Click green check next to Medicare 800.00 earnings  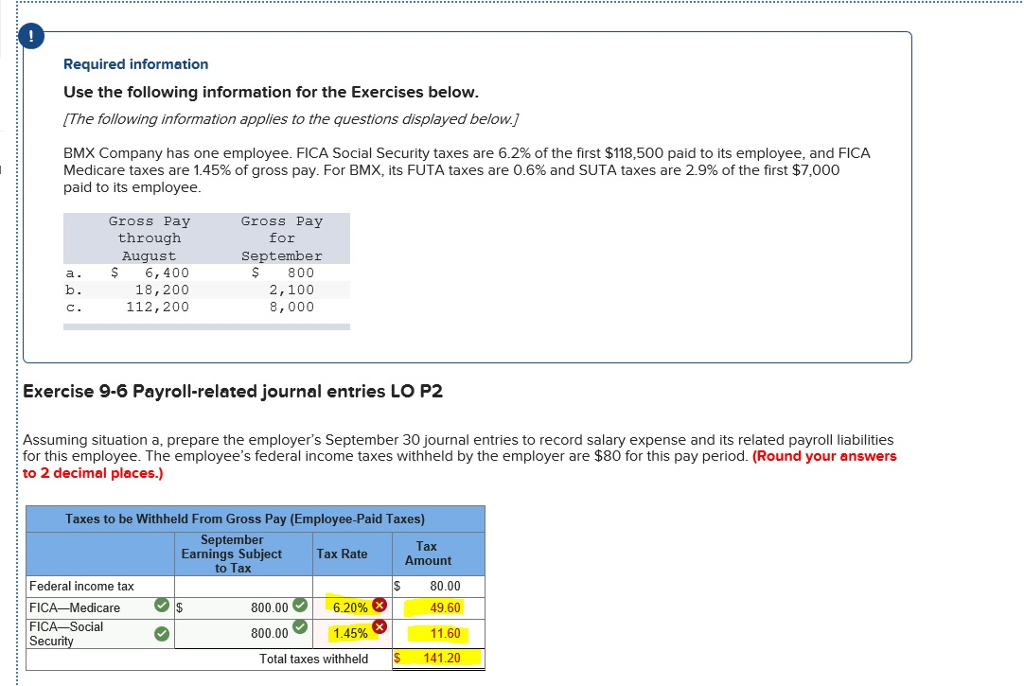pyautogui.click(x=300, y=605)
